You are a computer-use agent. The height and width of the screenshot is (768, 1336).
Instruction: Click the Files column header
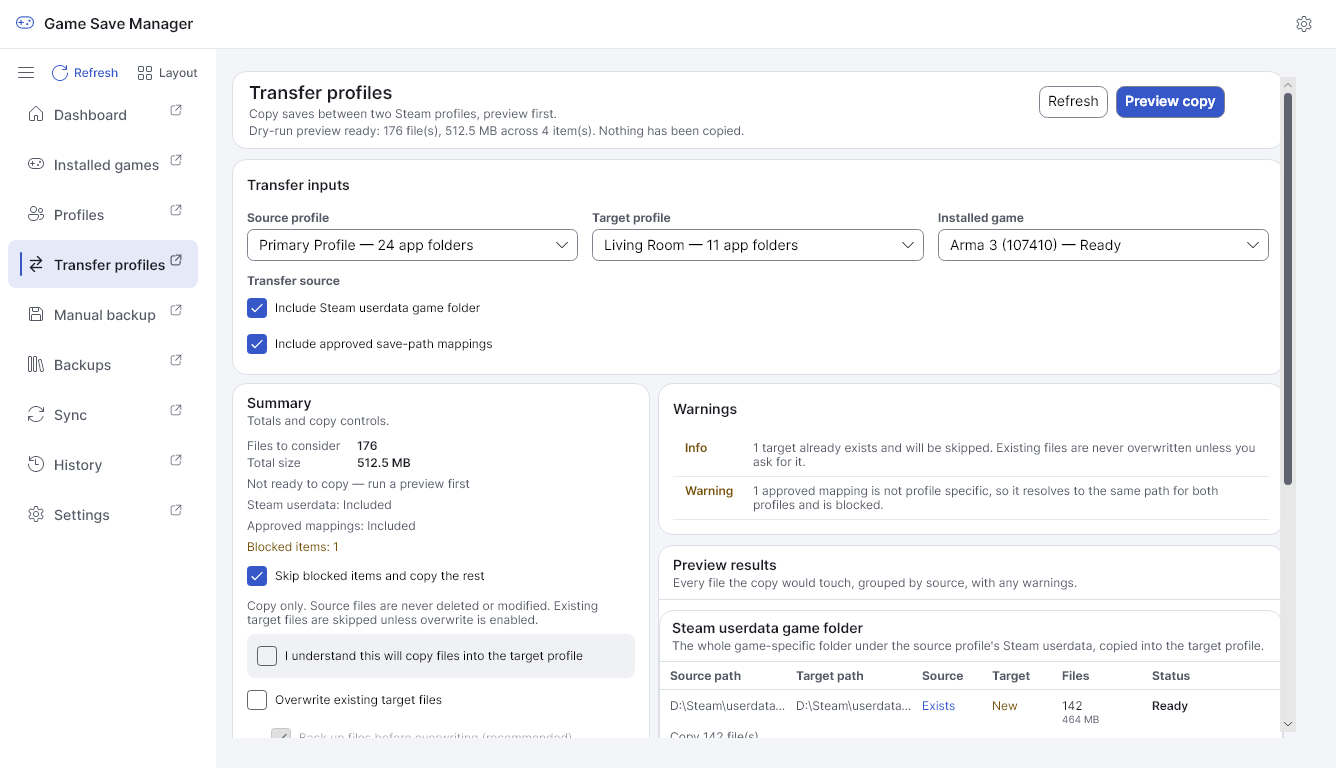[1076, 676]
